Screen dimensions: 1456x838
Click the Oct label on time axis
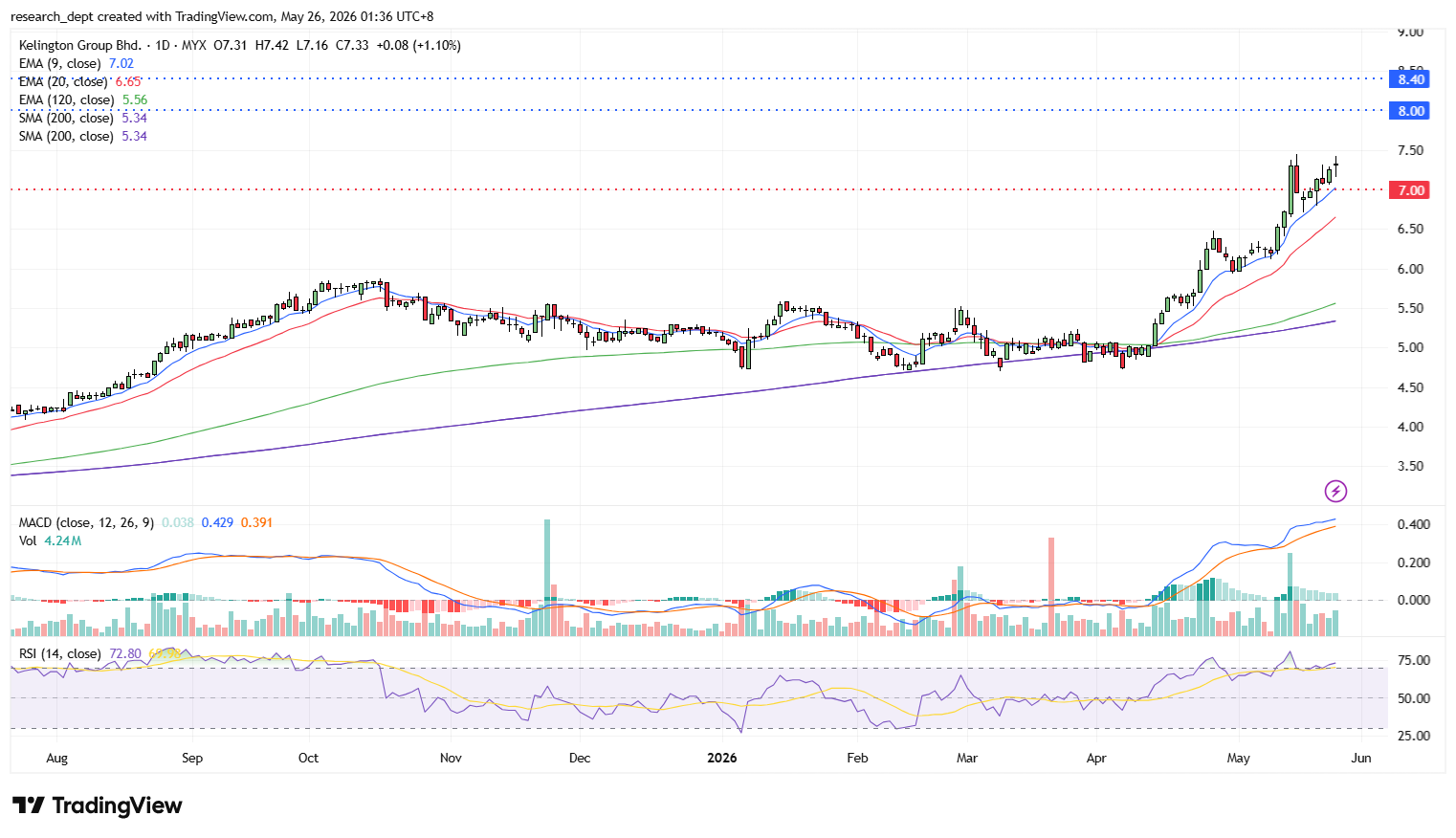click(x=308, y=758)
